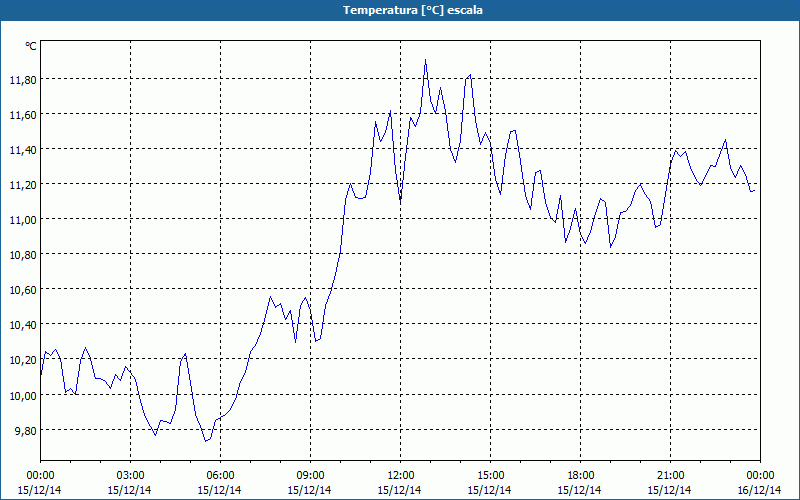Click the 11,60 y-axis value
The height and width of the screenshot is (500, 800).
[22, 115]
